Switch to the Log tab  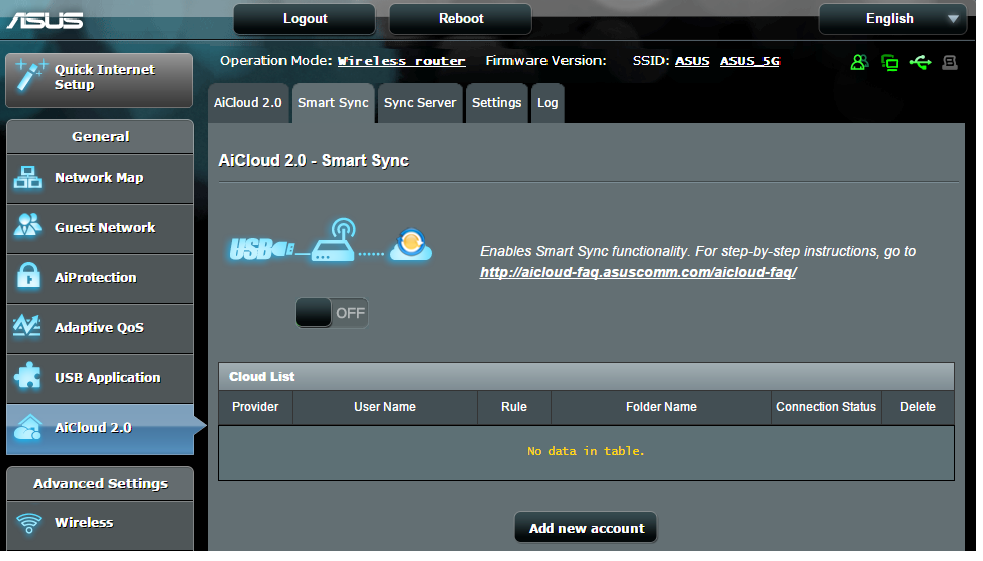click(x=547, y=103)
